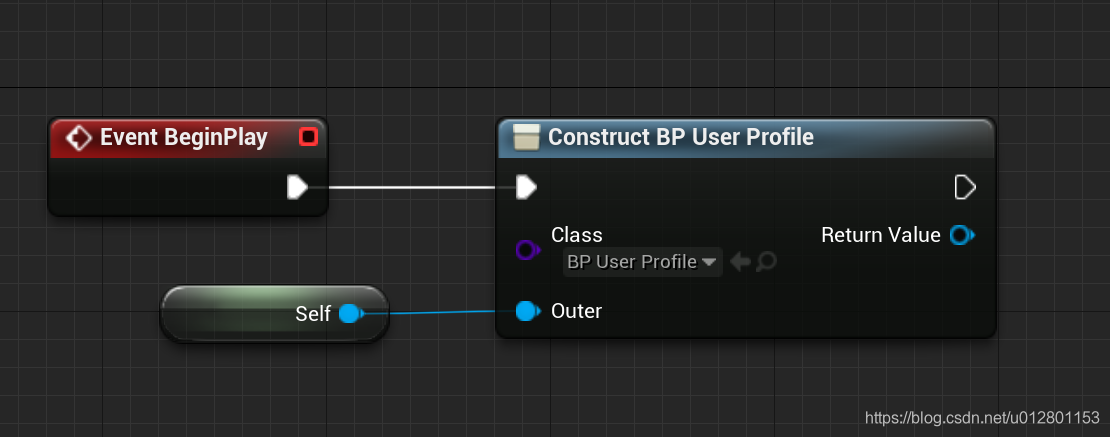Viewport: 1110px width, 437px height.
Task: Click the Self node output pin
Action: [x=350, y=313]
